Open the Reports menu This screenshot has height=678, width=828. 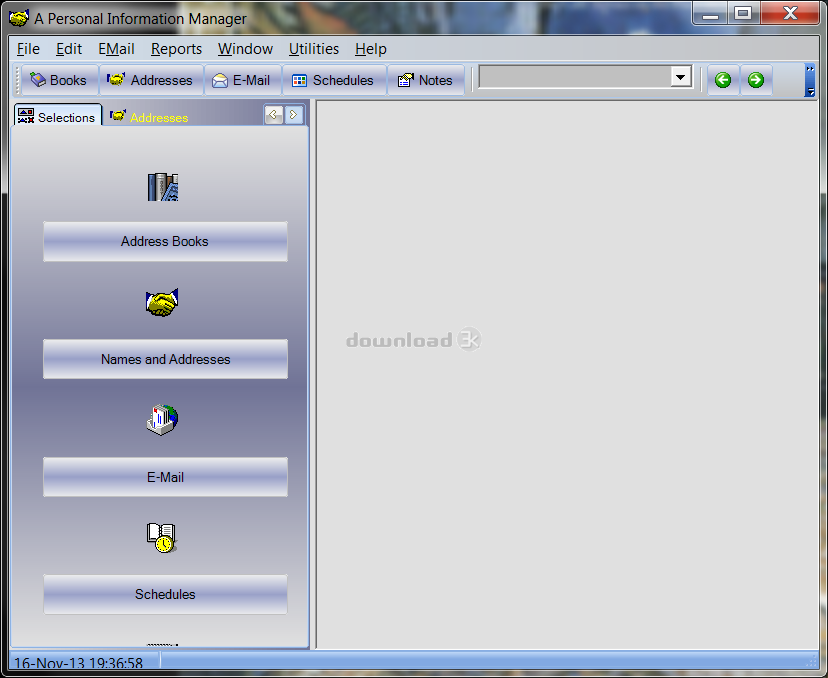coord(176,49)
